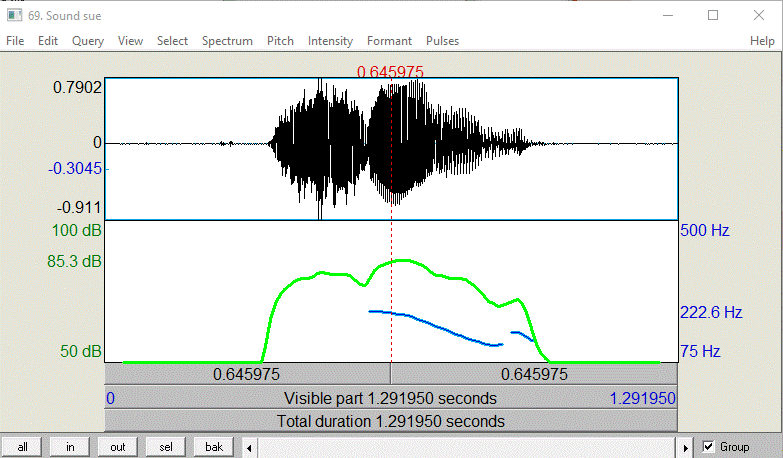The width and height of the screenshot is (783, 458).
Task: Play the Visible part 1.291950 seconds bar
Action: 391,398
